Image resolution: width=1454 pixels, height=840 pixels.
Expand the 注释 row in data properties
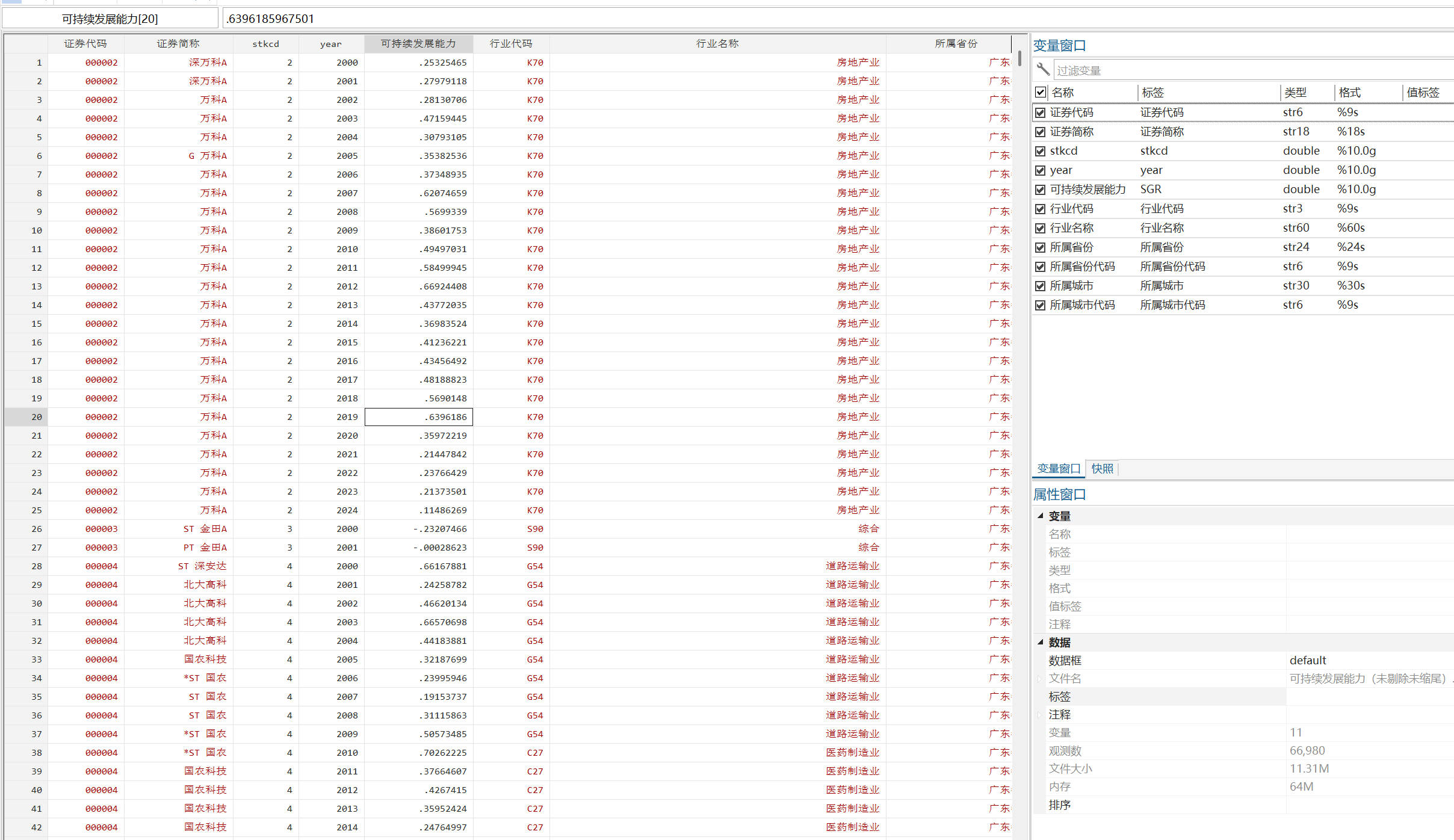click(x=1039, y=715)
